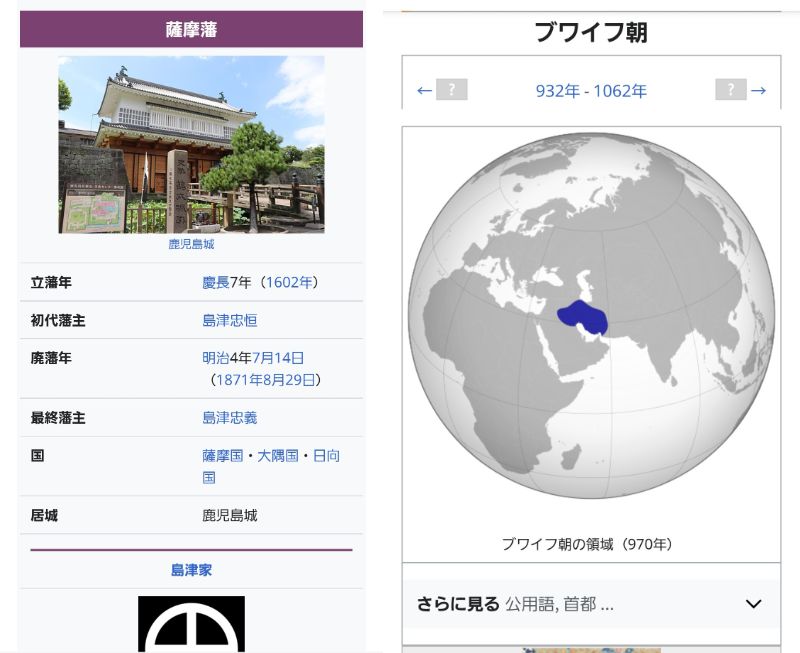Expand さらに見る 公用語, 首都 row
The width and height of the screenshot is (800, 653).
515,604
